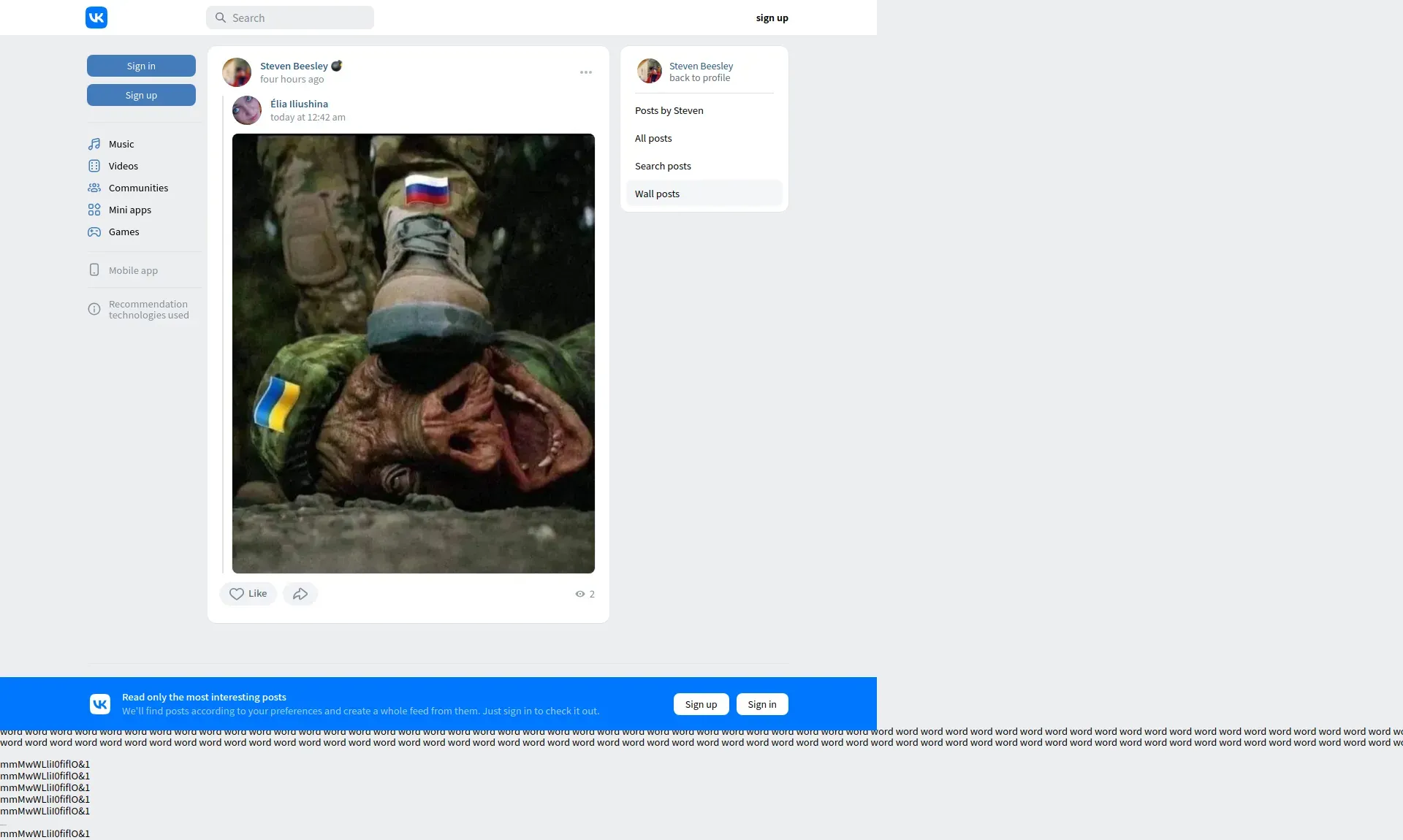Click the Mobile app phone icon
The image size is (1403, 840).
click(94, 270)
